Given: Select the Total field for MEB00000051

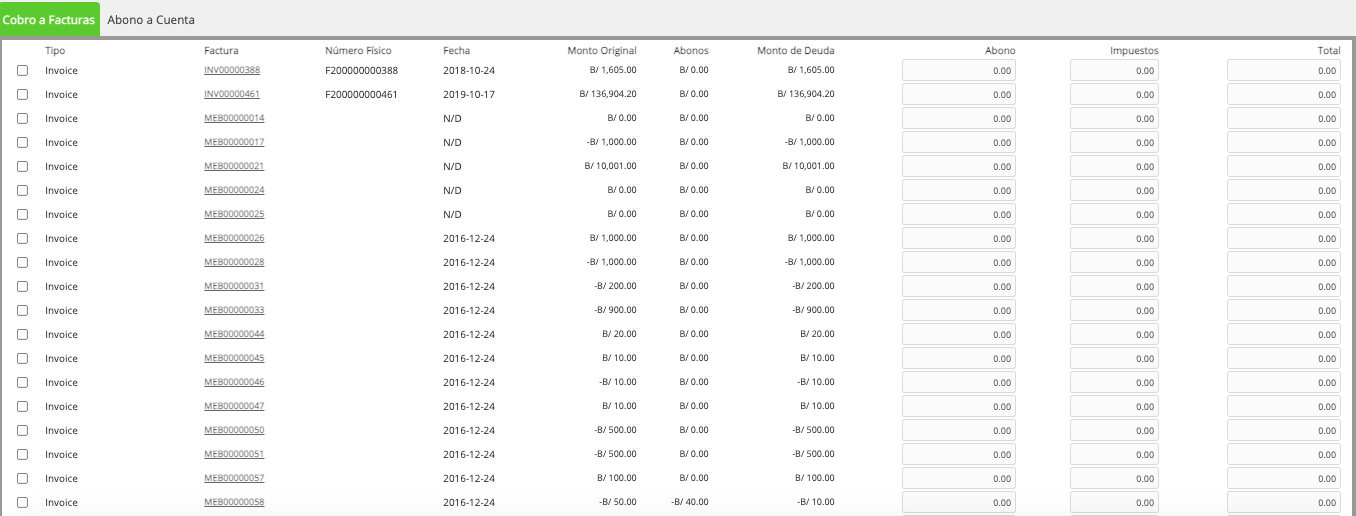Looking at the screenshot, I should [x=1284, y=455].
